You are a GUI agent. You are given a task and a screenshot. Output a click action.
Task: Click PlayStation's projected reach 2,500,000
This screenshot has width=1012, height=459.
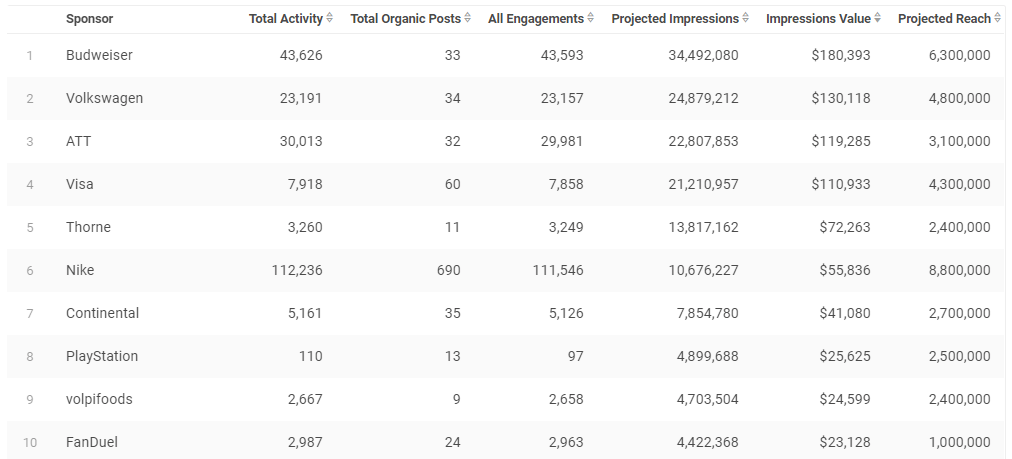coord(960,356)
